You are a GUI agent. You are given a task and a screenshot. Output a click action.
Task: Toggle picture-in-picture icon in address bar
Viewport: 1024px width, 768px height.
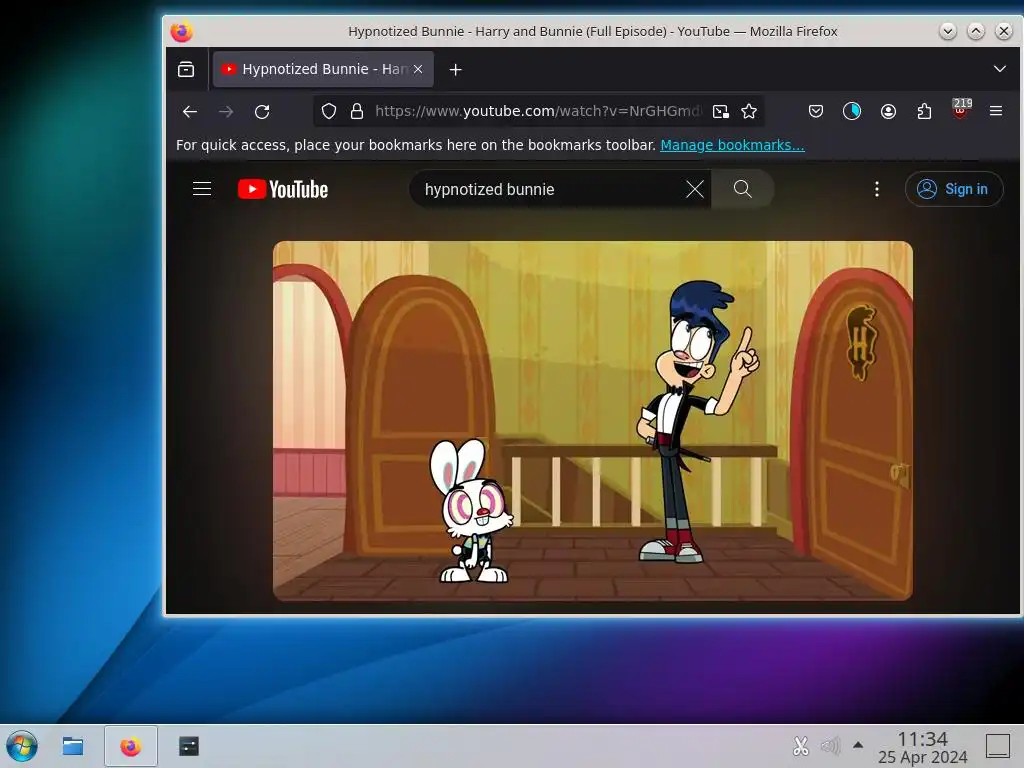coord(720,112)
